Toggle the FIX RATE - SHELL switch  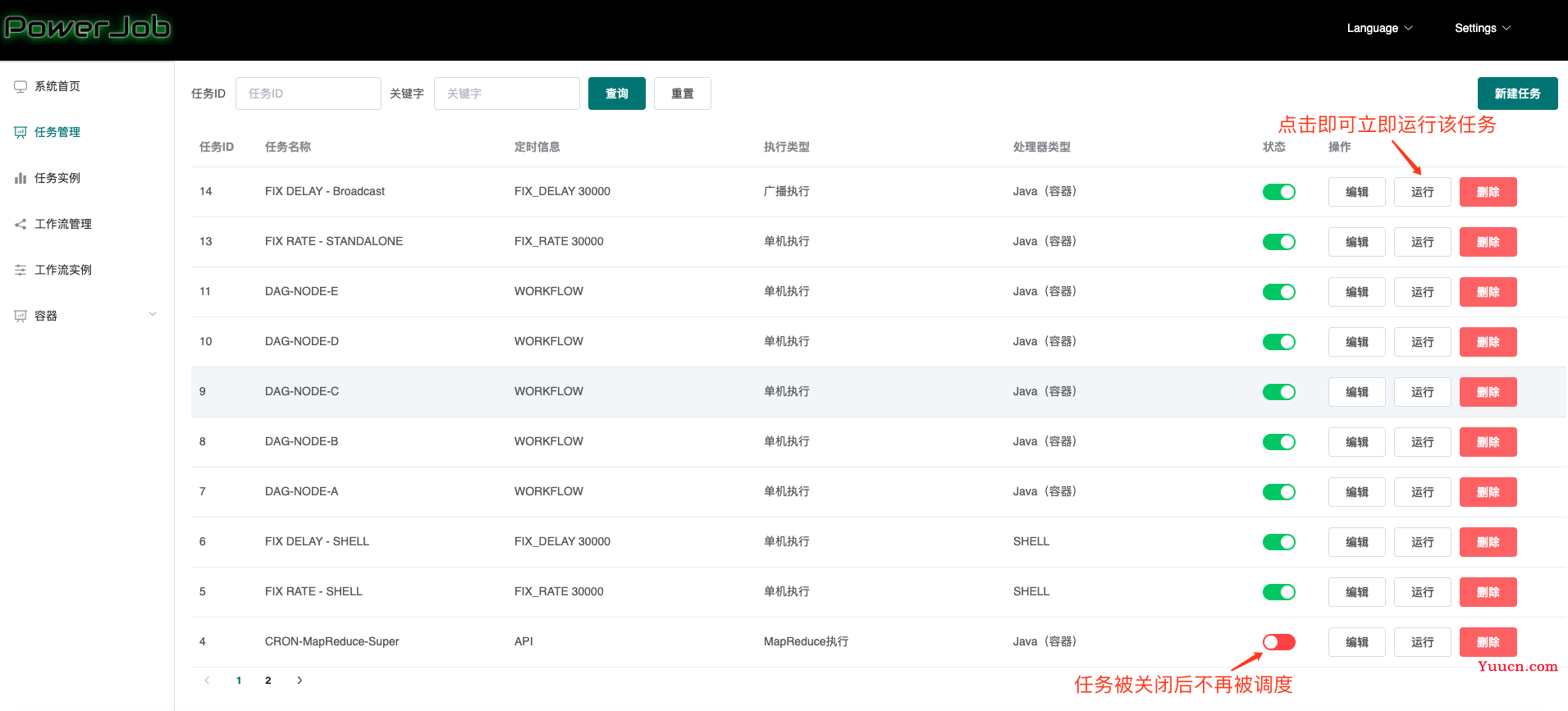point(1279,592)
